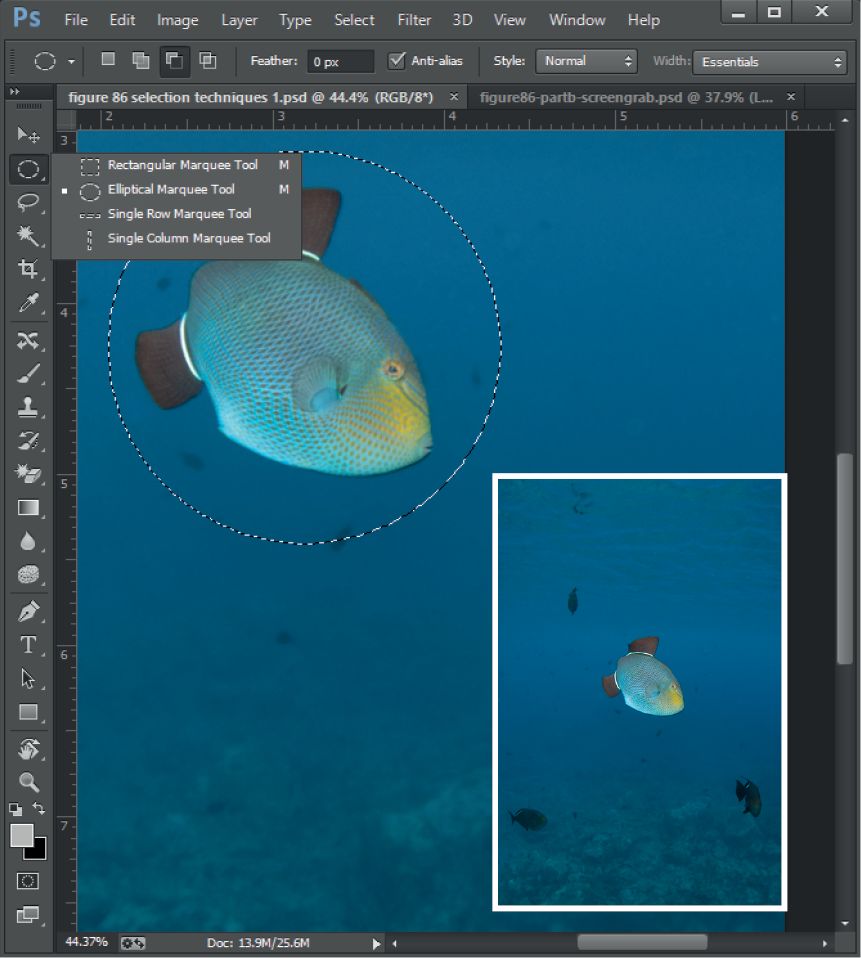
Task: Toggle the Anti-alias checkbox
Action: click(397, 60)
